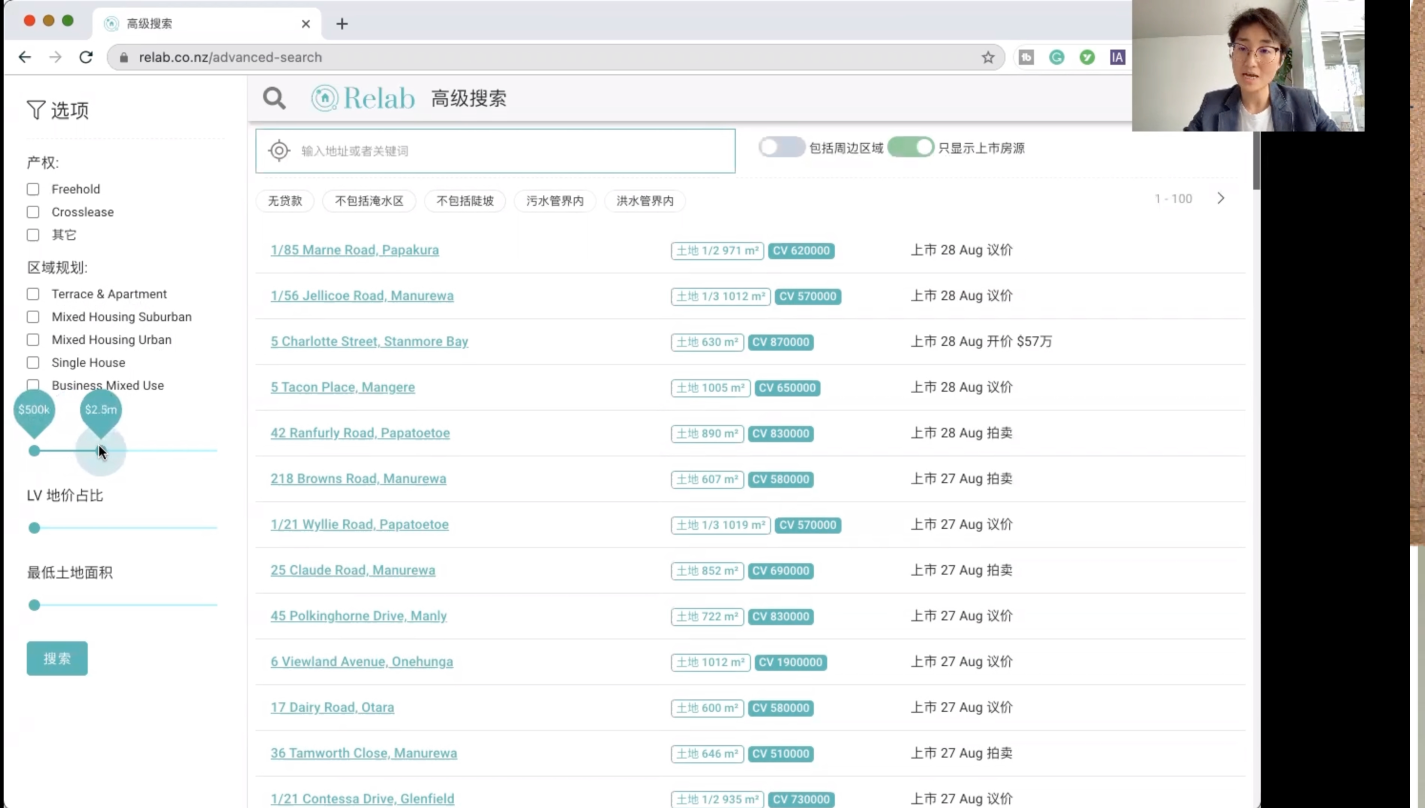
Task: Click the LV 地价占比 slider handle
Action: pos(35,528)
